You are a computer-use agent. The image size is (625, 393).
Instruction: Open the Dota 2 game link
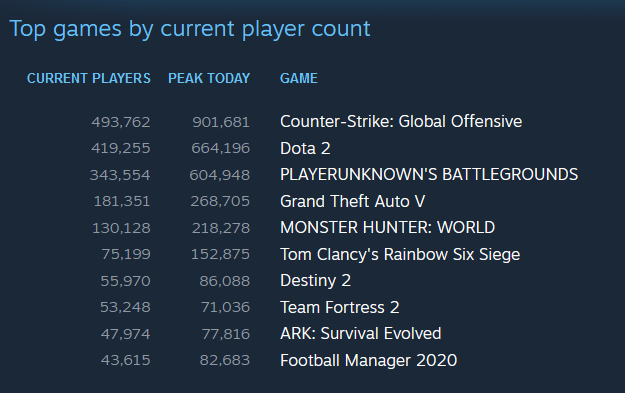(x=305, y=148)
